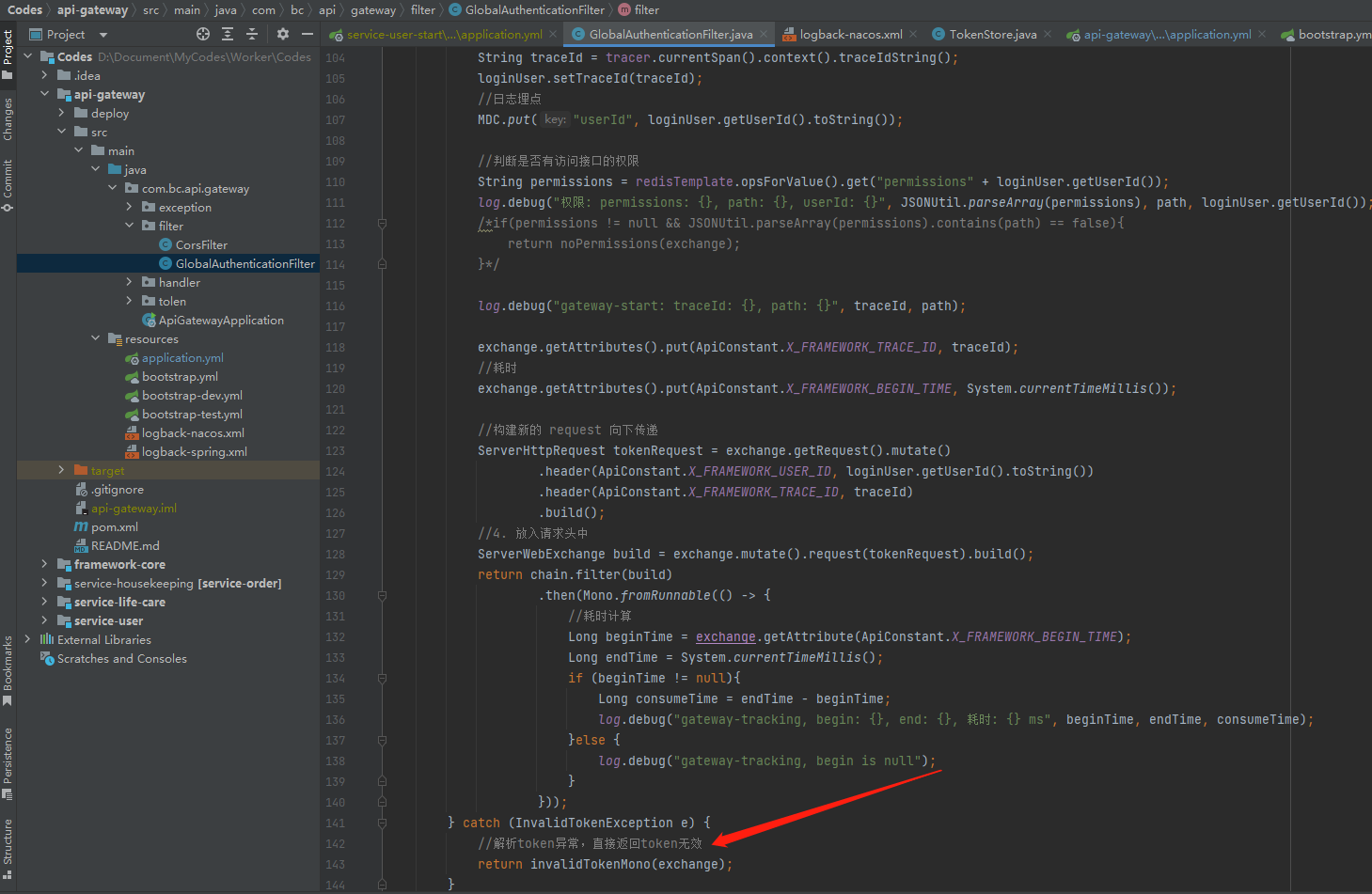
Task: Open logback-nacos.xml in project tree
Action: tap(193, 432)
